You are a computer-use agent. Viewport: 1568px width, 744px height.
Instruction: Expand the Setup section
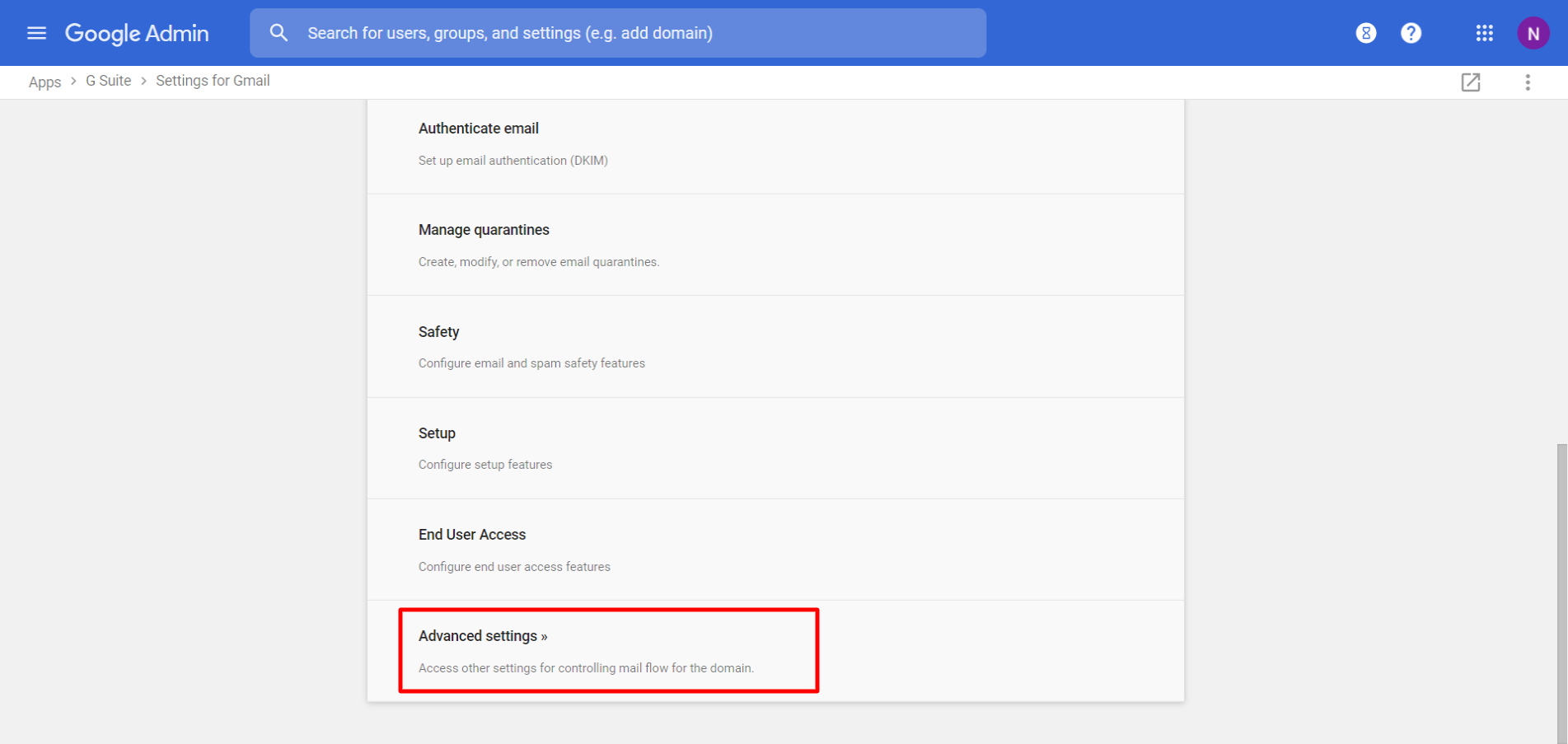pyautogui.click(x=437, y=433)
